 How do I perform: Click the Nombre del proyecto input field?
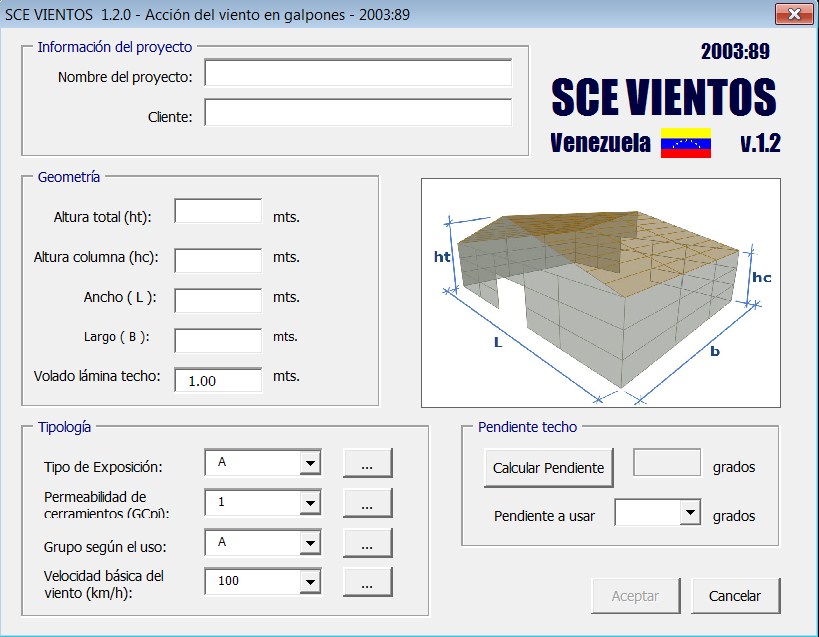pos(358,73)
